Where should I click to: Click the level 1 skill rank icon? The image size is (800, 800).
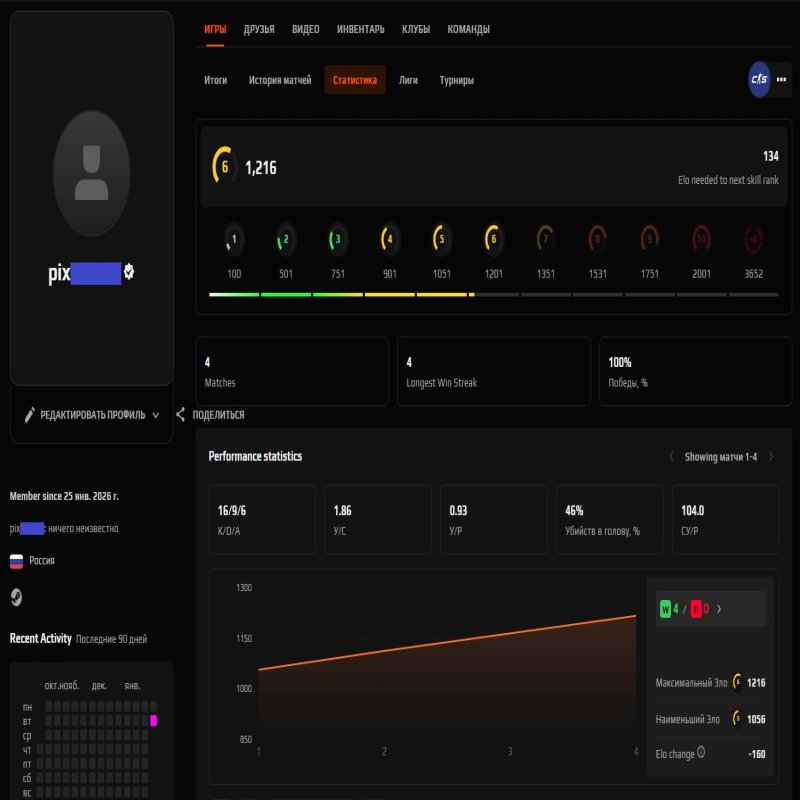232,240
